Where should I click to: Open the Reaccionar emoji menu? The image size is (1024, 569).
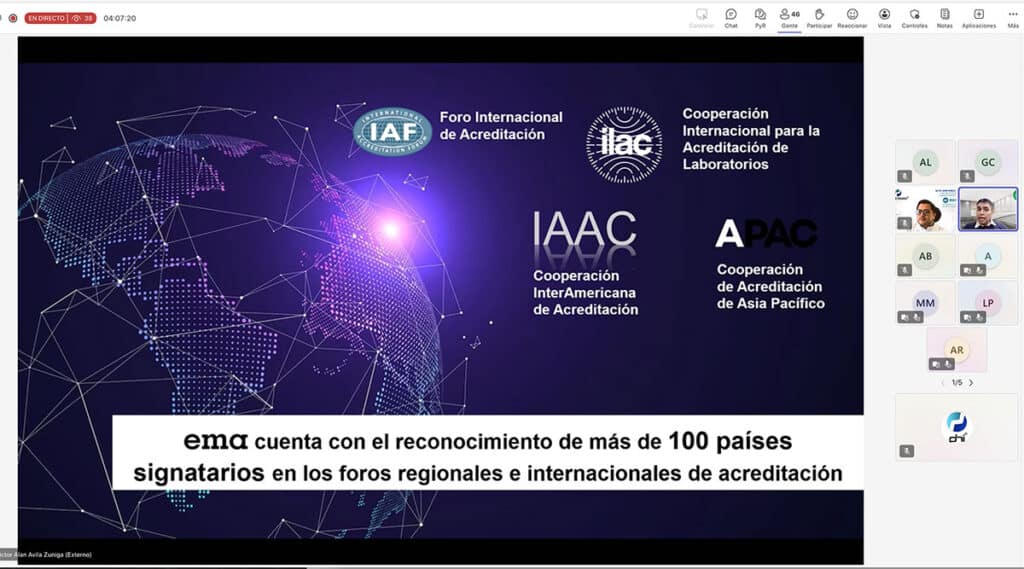[852, 17]
